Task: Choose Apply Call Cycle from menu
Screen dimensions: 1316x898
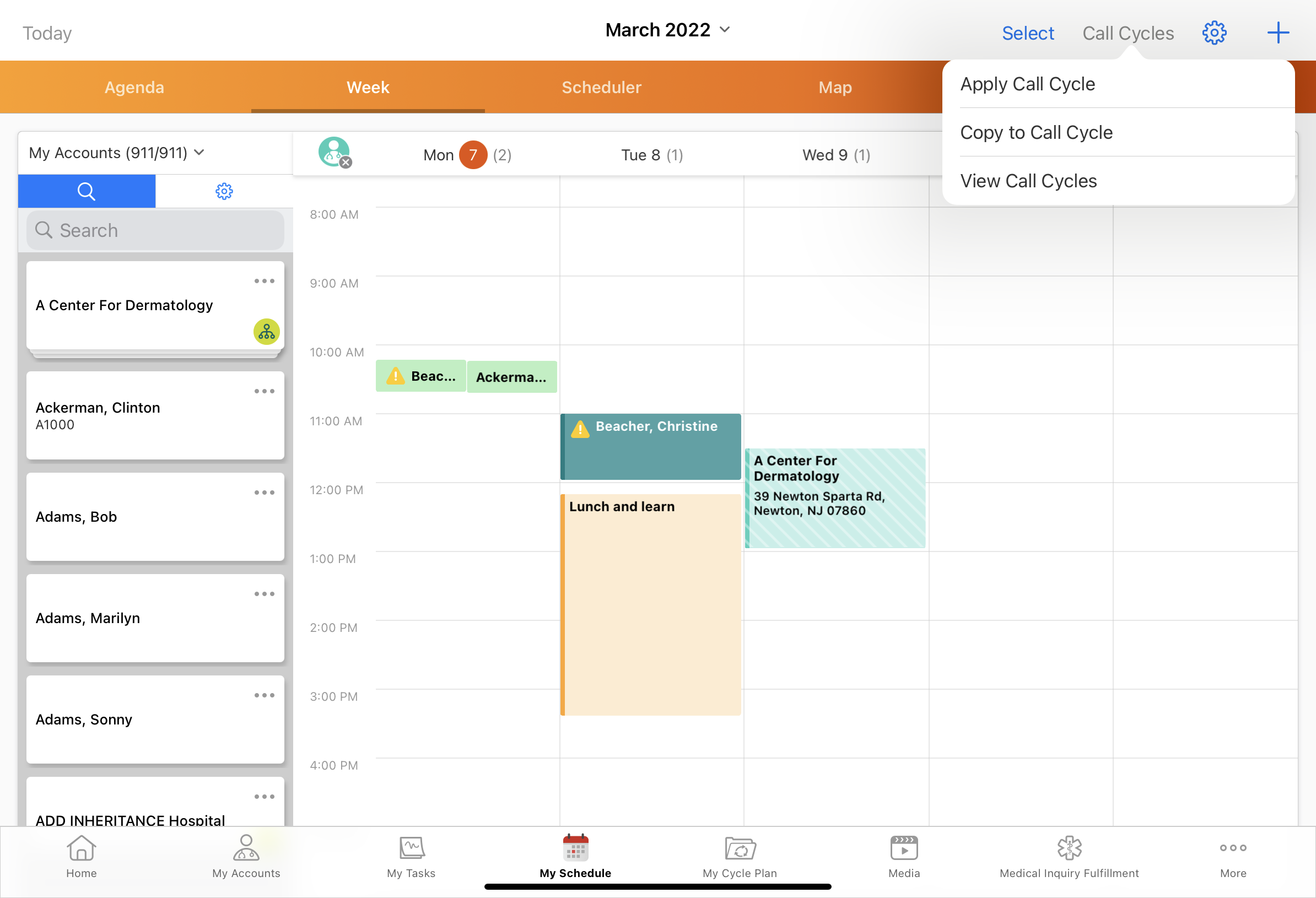Action: tap(1027, 84)
